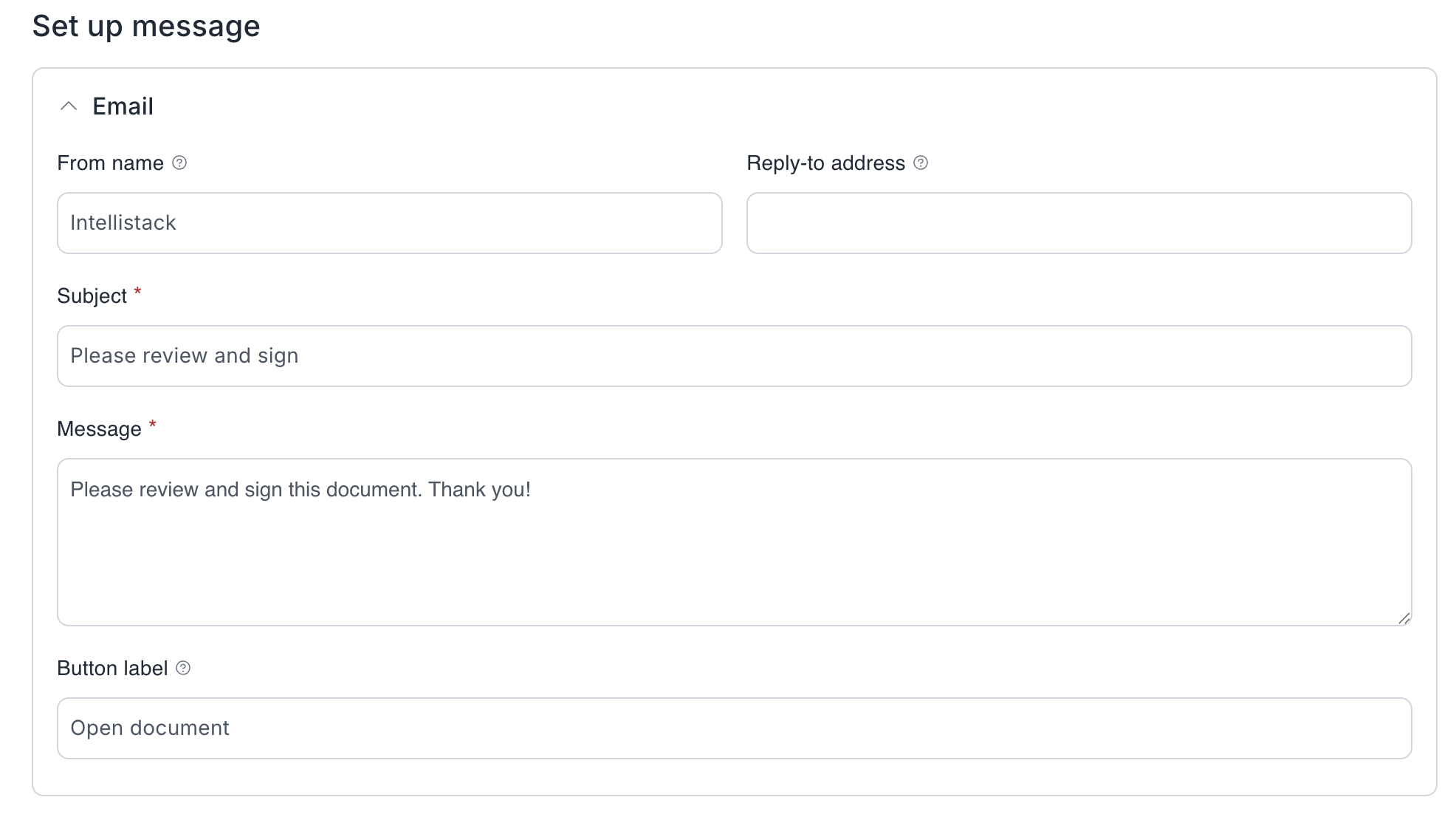Select the Subject input field
Image resolution: width=1456 pixels, height=814 pixels.
(734, 356)
